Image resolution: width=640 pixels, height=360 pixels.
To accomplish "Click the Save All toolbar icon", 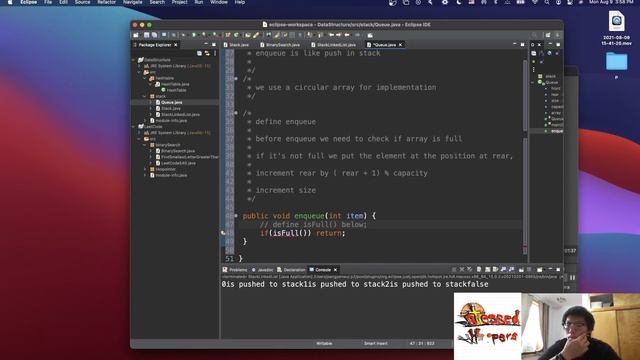I will [154, 35].
